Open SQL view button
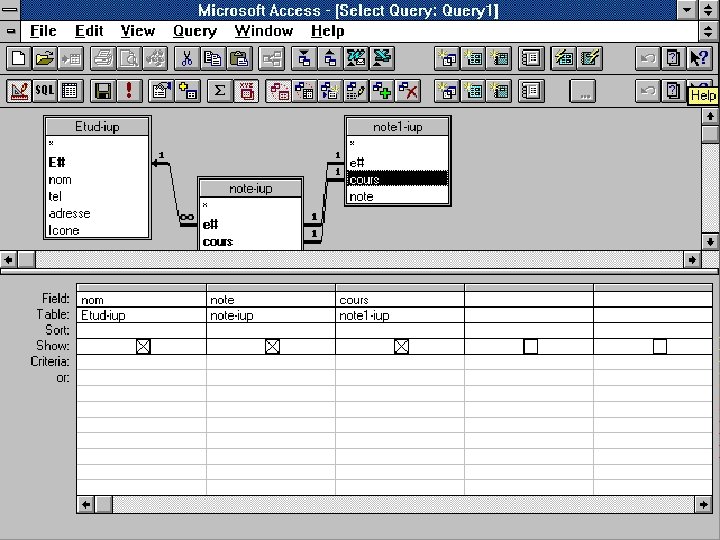The height and width of the screenshot is (540, 720). point(45,90)
